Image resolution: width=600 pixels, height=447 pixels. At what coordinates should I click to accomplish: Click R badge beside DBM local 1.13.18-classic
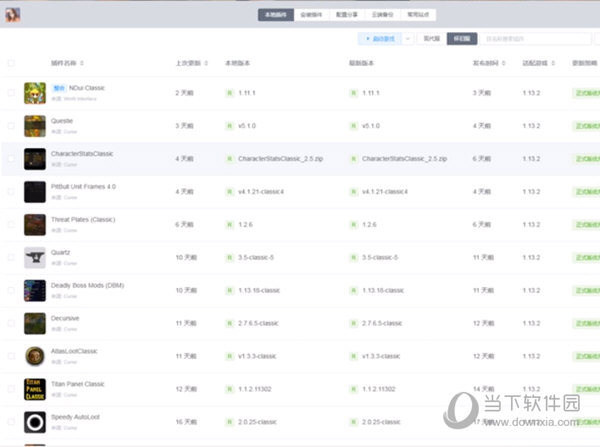pos(230,290)
